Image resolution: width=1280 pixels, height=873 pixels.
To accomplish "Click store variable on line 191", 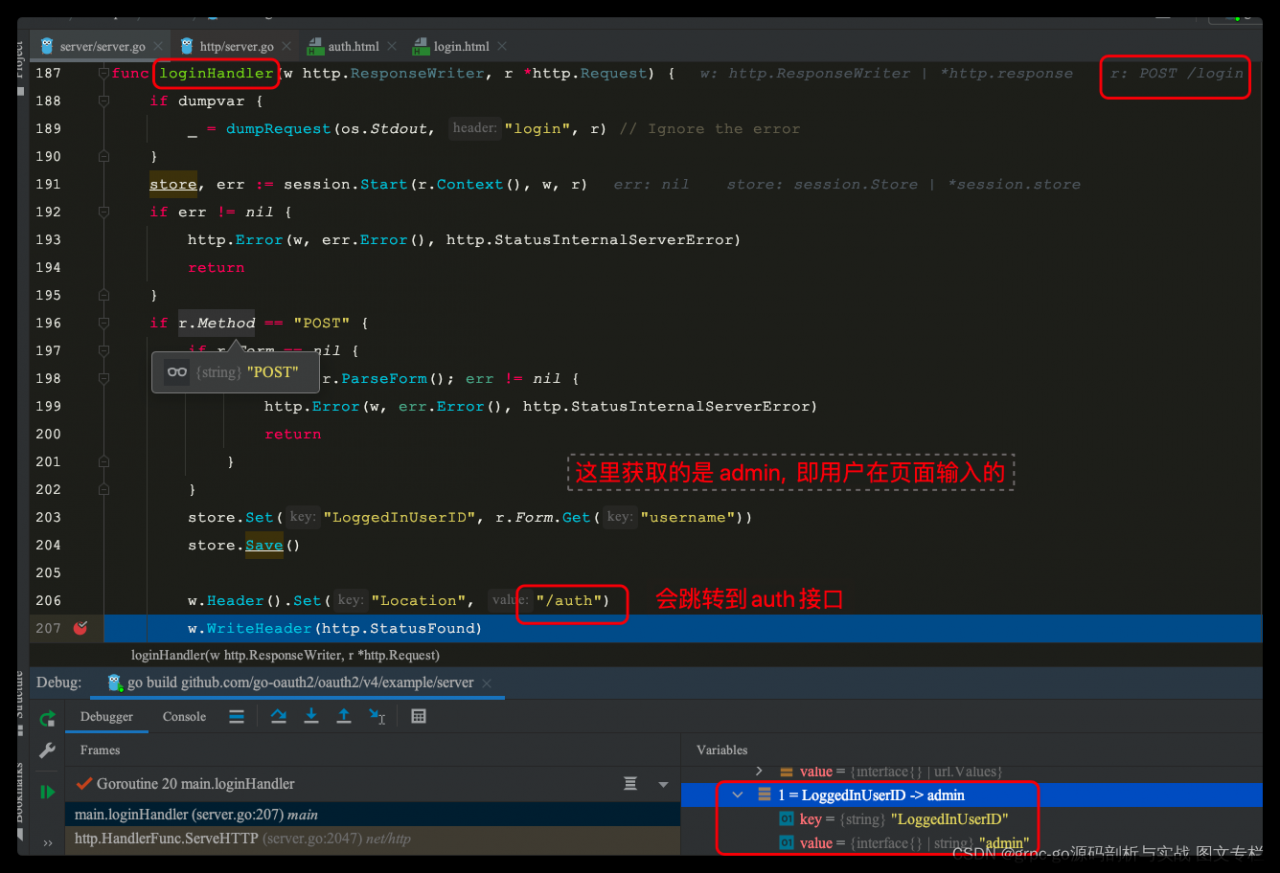I will (173, 184).
